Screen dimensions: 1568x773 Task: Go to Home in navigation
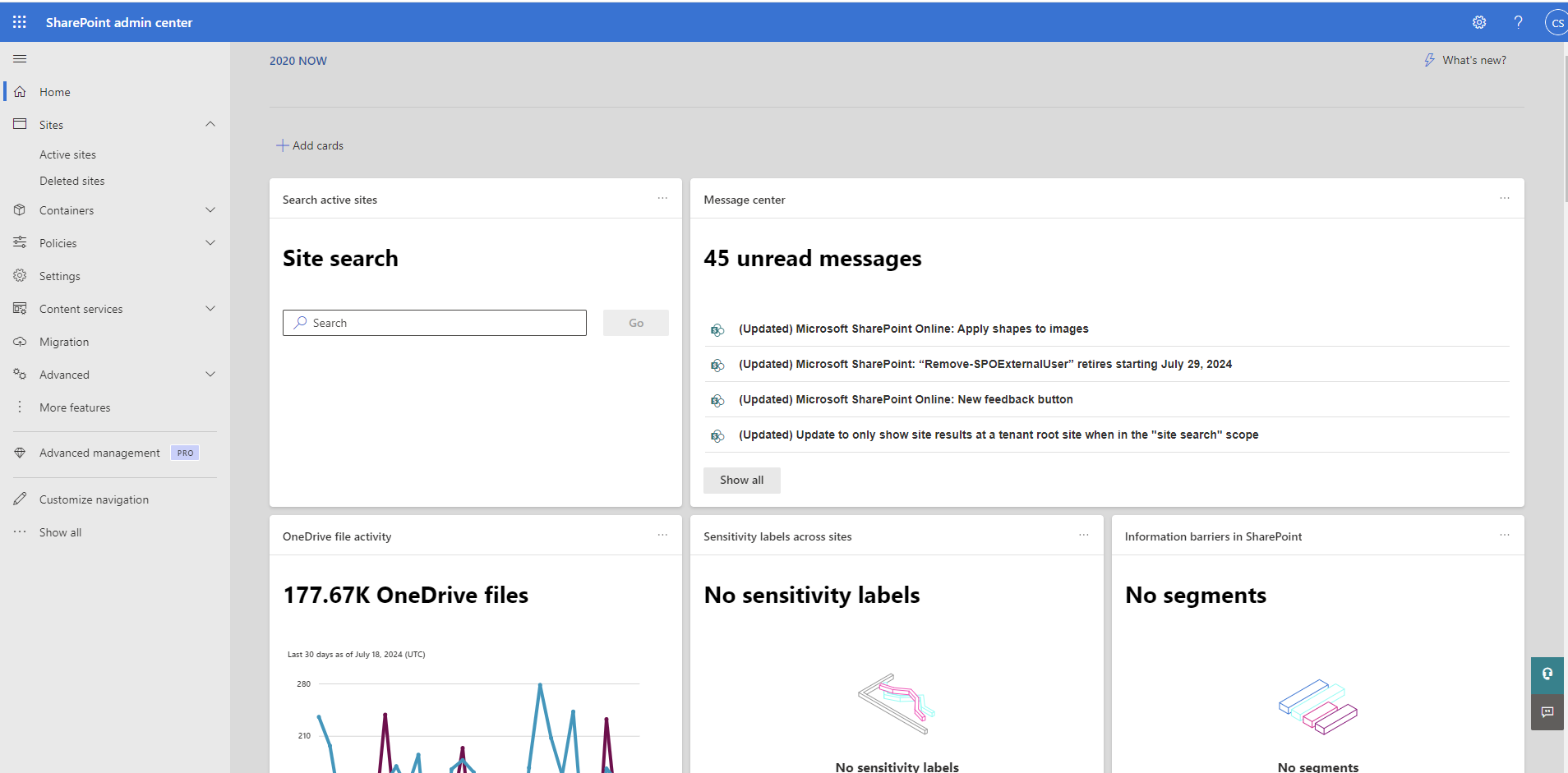pyautogui.click(x=115, y=92)
